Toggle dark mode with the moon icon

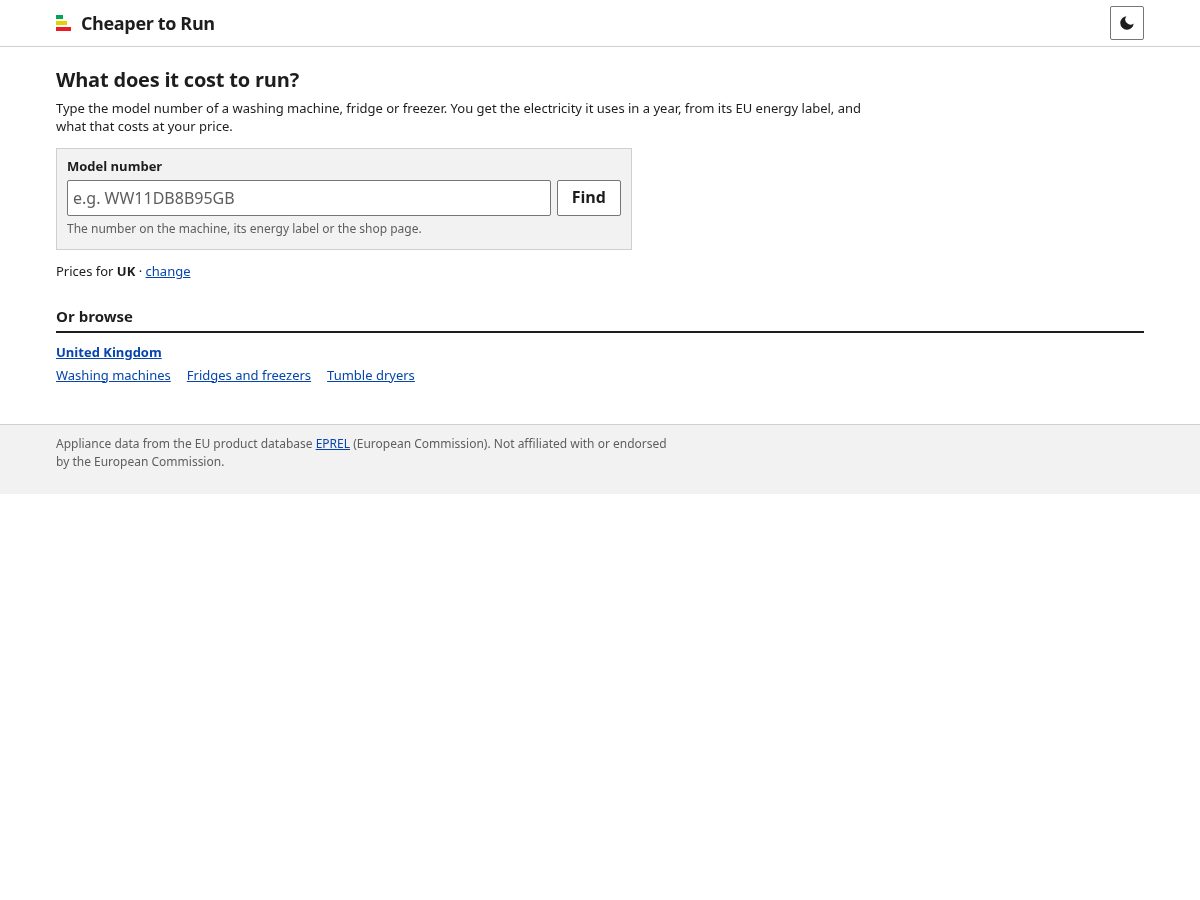(x=1127, y=23)
